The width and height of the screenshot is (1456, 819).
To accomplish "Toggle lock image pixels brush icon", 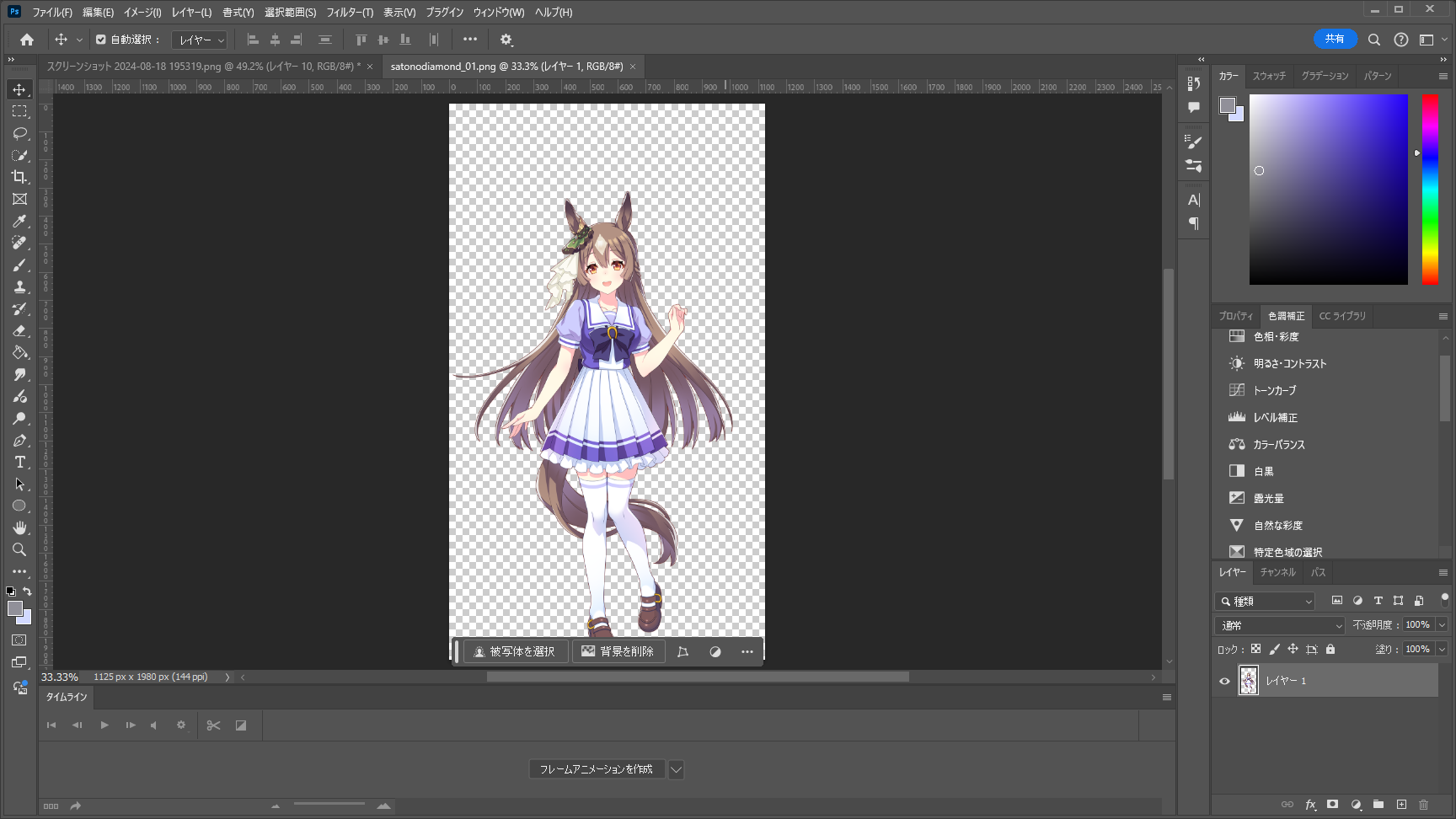I will pyautogui.click(x=1274, y=649).
